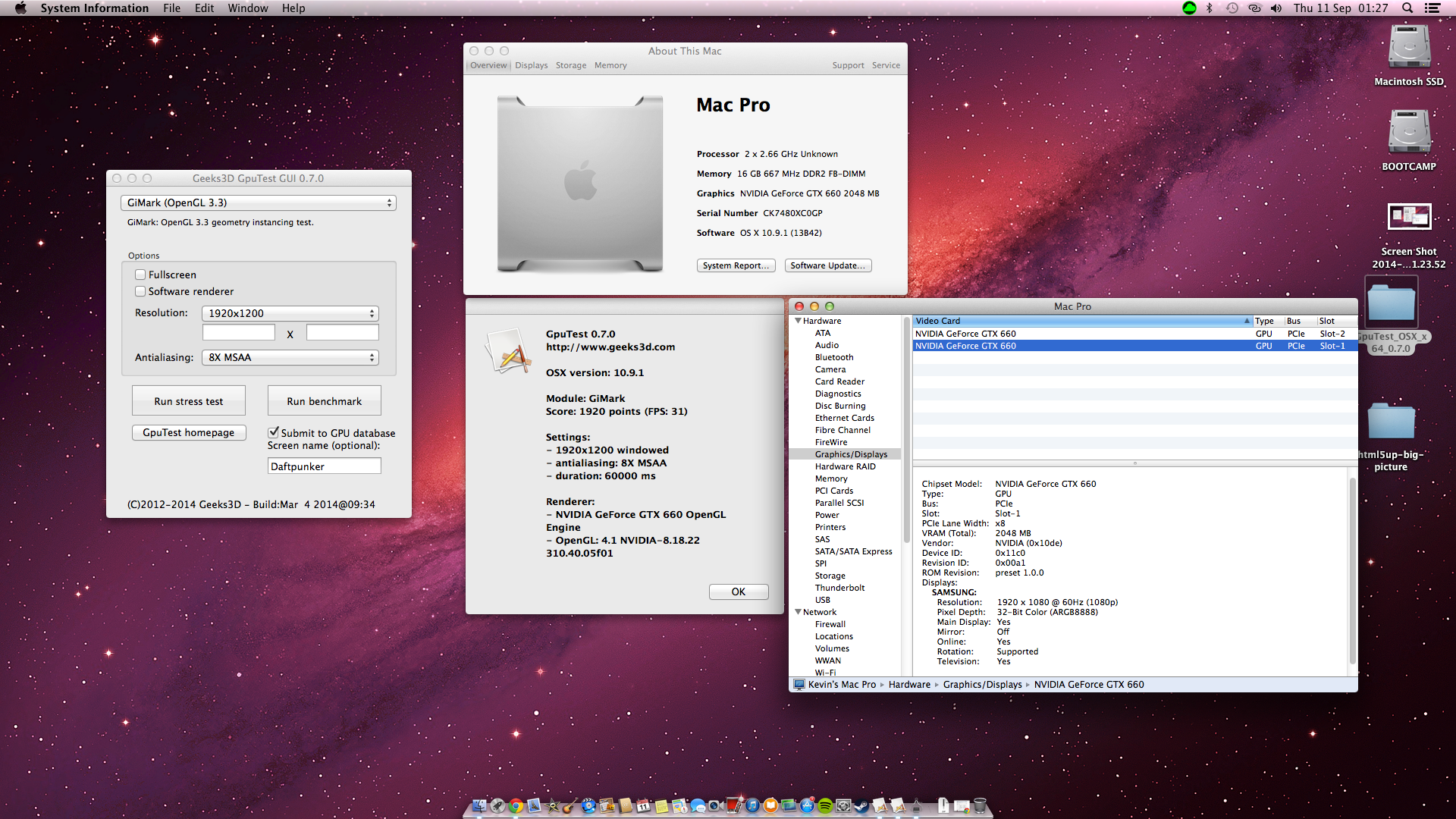Viewport: 1456px width, 819px height.
Task: Click the System Report… button
Action: [x=736, y=265]
